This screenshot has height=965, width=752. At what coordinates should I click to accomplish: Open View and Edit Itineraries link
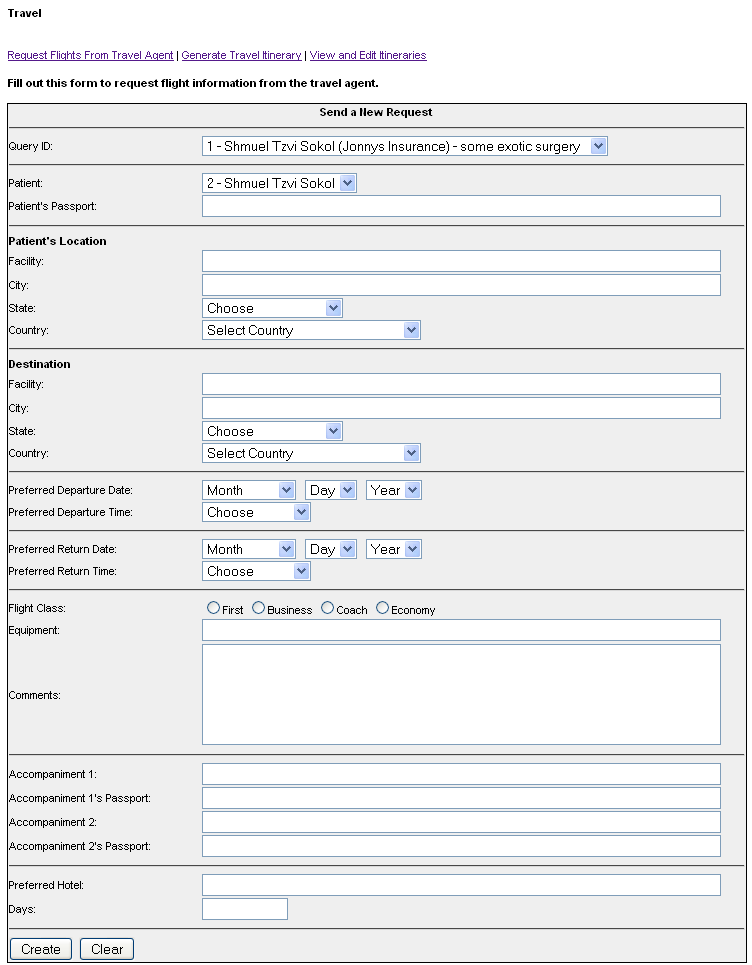368,55
